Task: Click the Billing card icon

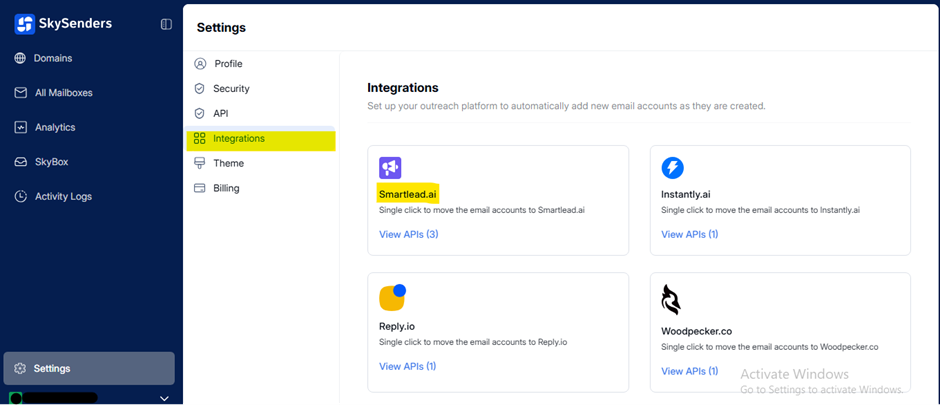Action: [200, 188]
